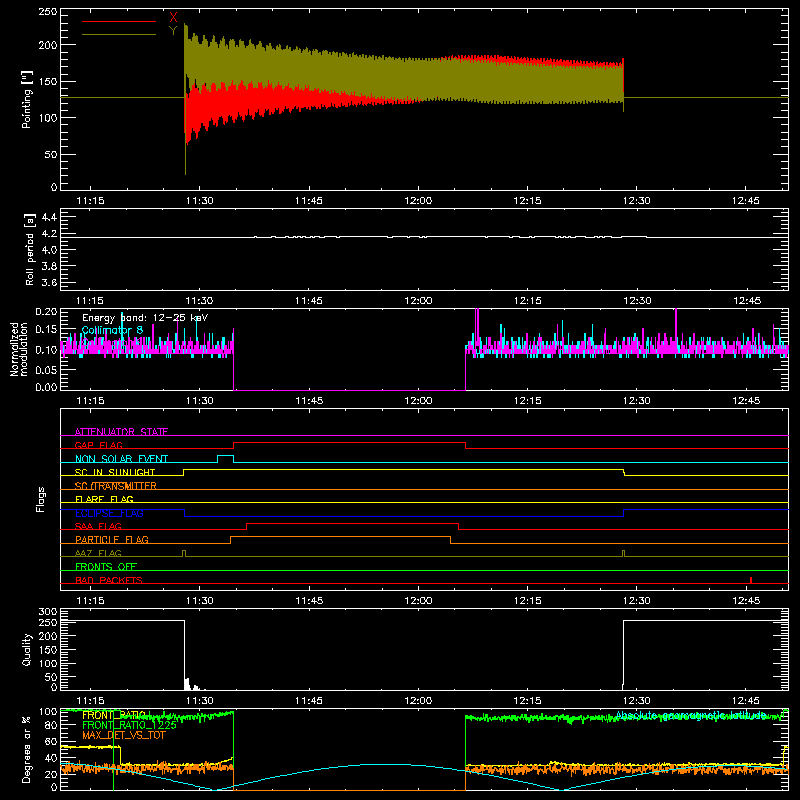800x800 pixels.
Task: Click the second AAZ_FLAG pulse near 12:28
Action: (x=623, y=553)
